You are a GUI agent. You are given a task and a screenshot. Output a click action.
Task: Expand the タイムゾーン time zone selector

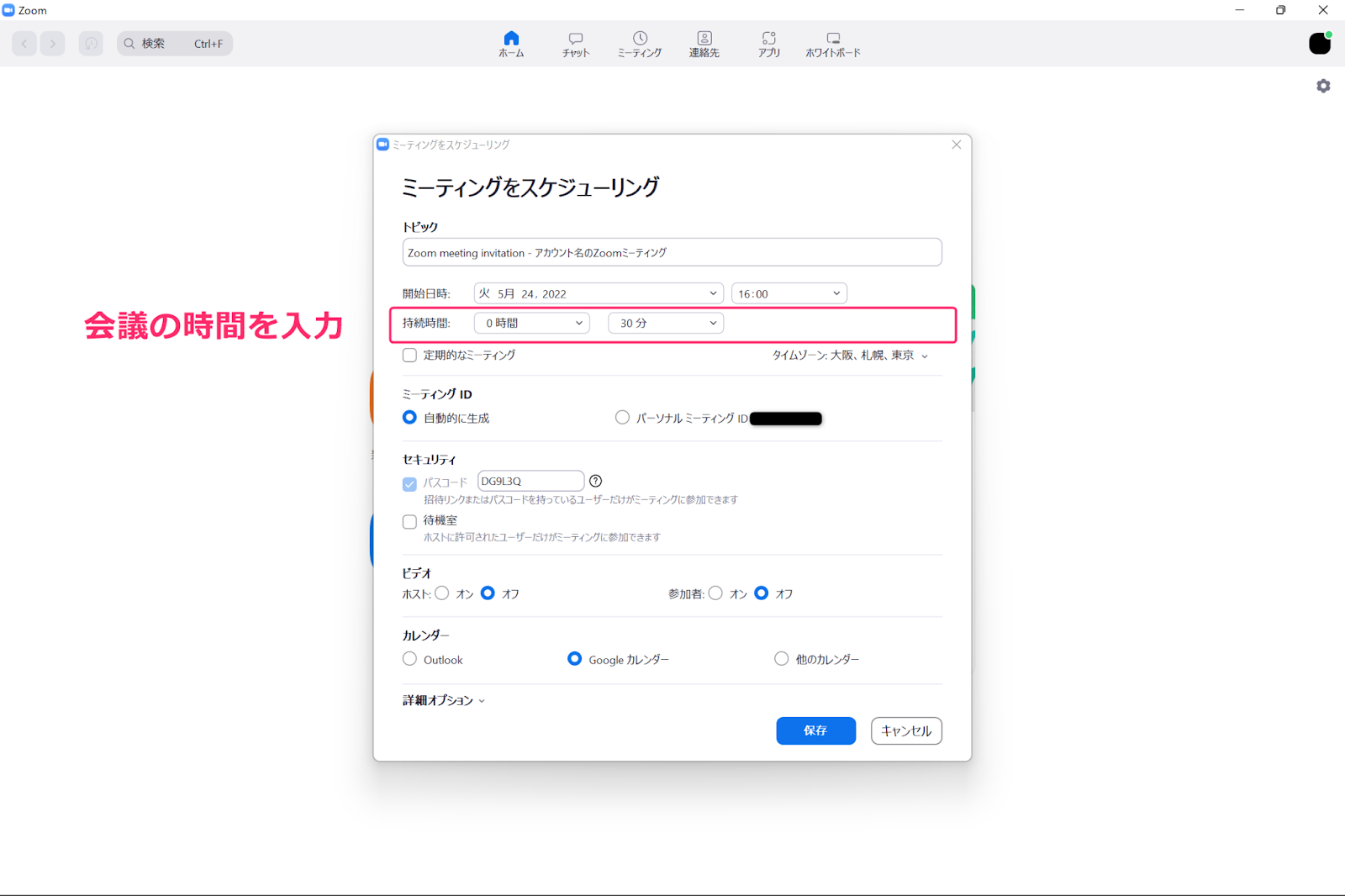click(850, 356)
